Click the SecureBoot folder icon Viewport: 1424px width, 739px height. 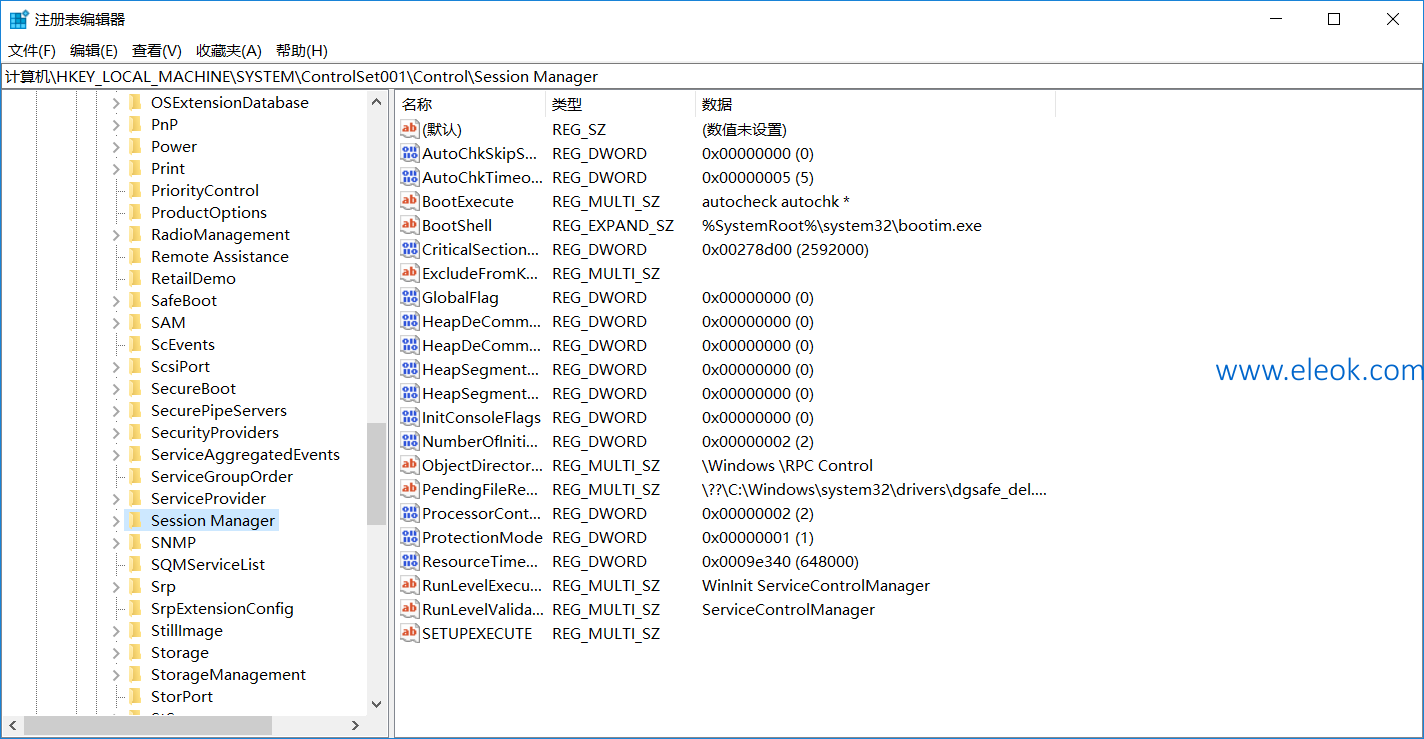135,388
